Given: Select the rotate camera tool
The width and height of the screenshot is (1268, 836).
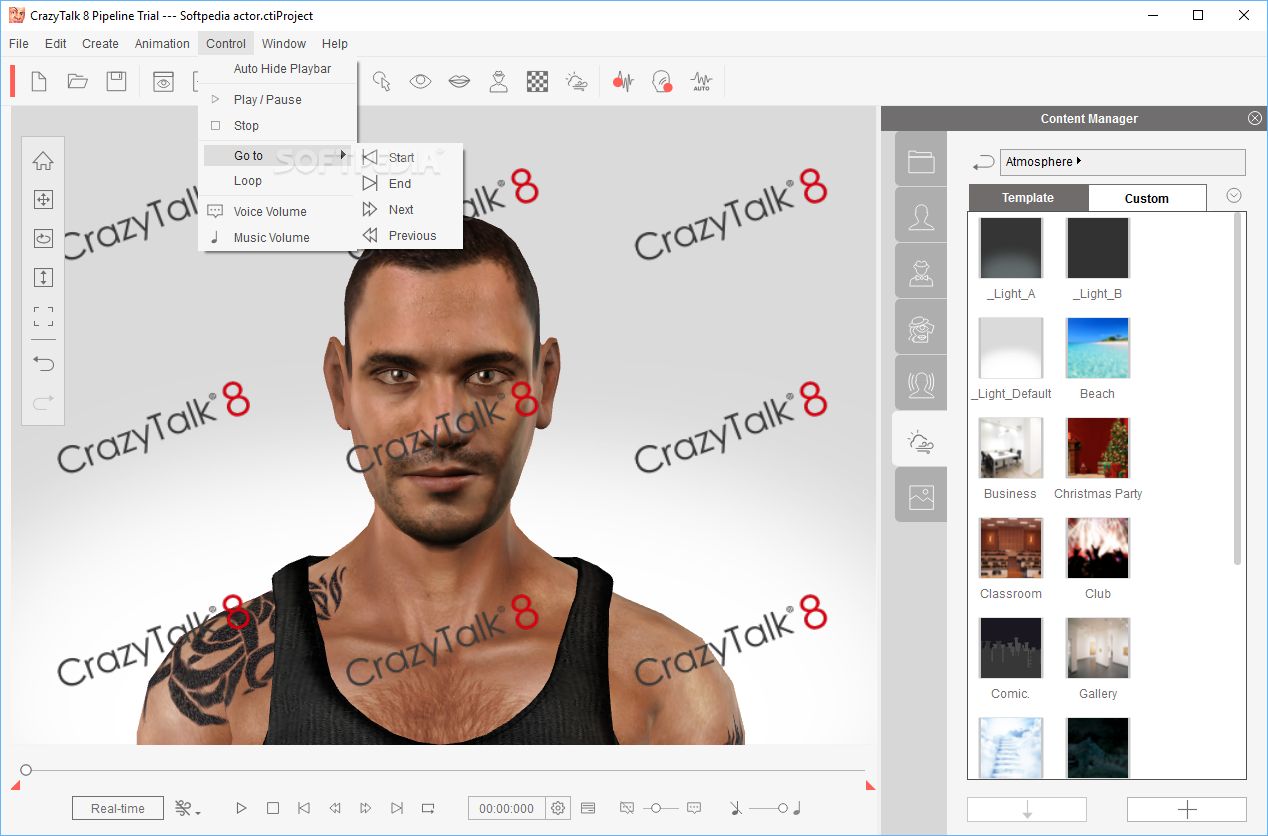Looking at the screenshot, I should [x=43, y=239].
